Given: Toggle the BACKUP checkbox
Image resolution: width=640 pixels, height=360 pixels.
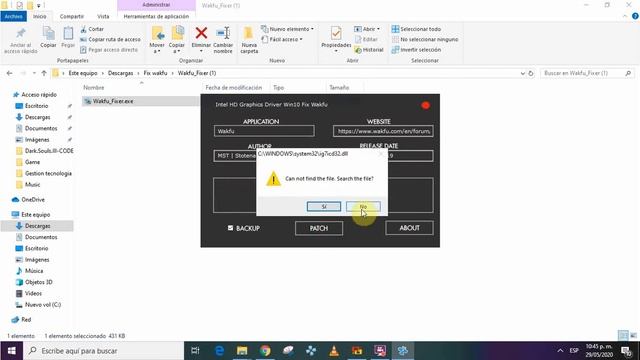Looking at the screenshot, I should tap(230, 228).
